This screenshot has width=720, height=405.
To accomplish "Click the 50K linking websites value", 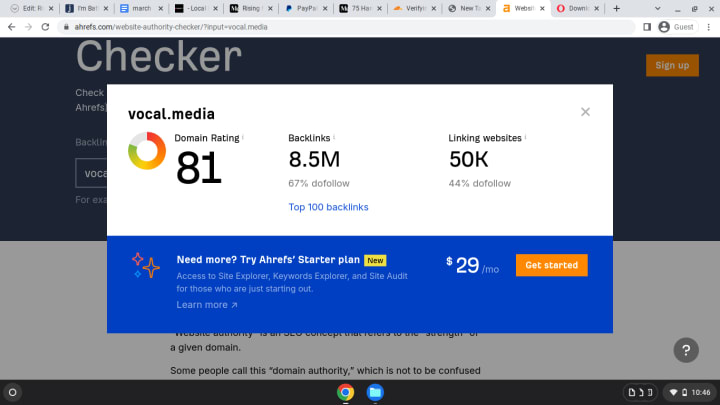I will 468,160.
